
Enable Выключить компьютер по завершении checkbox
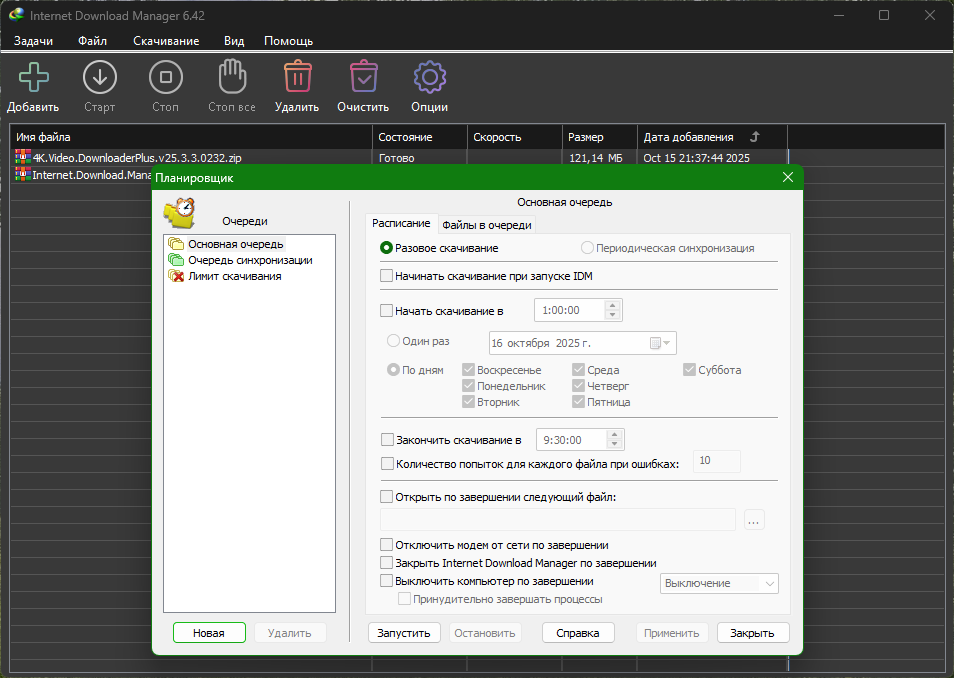click(387, 581)
